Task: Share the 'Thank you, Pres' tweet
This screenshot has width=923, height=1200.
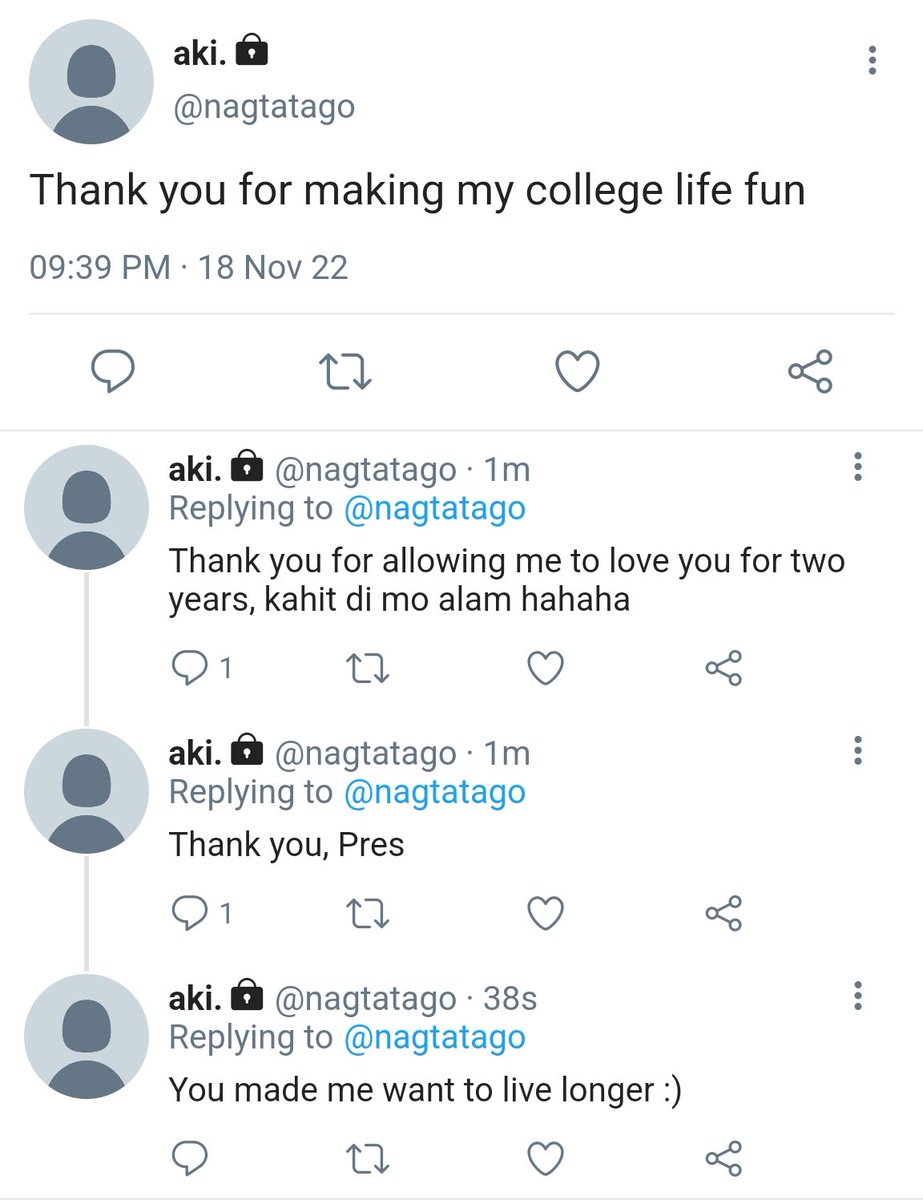Action: (x=723, y=913)
